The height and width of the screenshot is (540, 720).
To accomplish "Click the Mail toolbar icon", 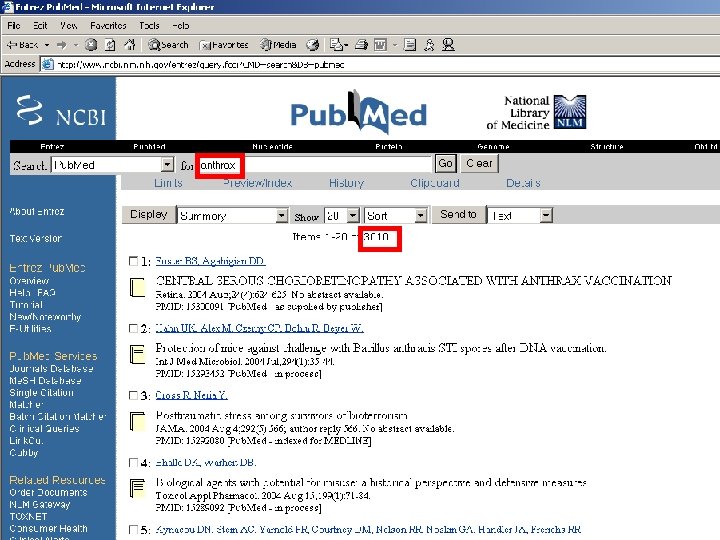I will (336, 45).
